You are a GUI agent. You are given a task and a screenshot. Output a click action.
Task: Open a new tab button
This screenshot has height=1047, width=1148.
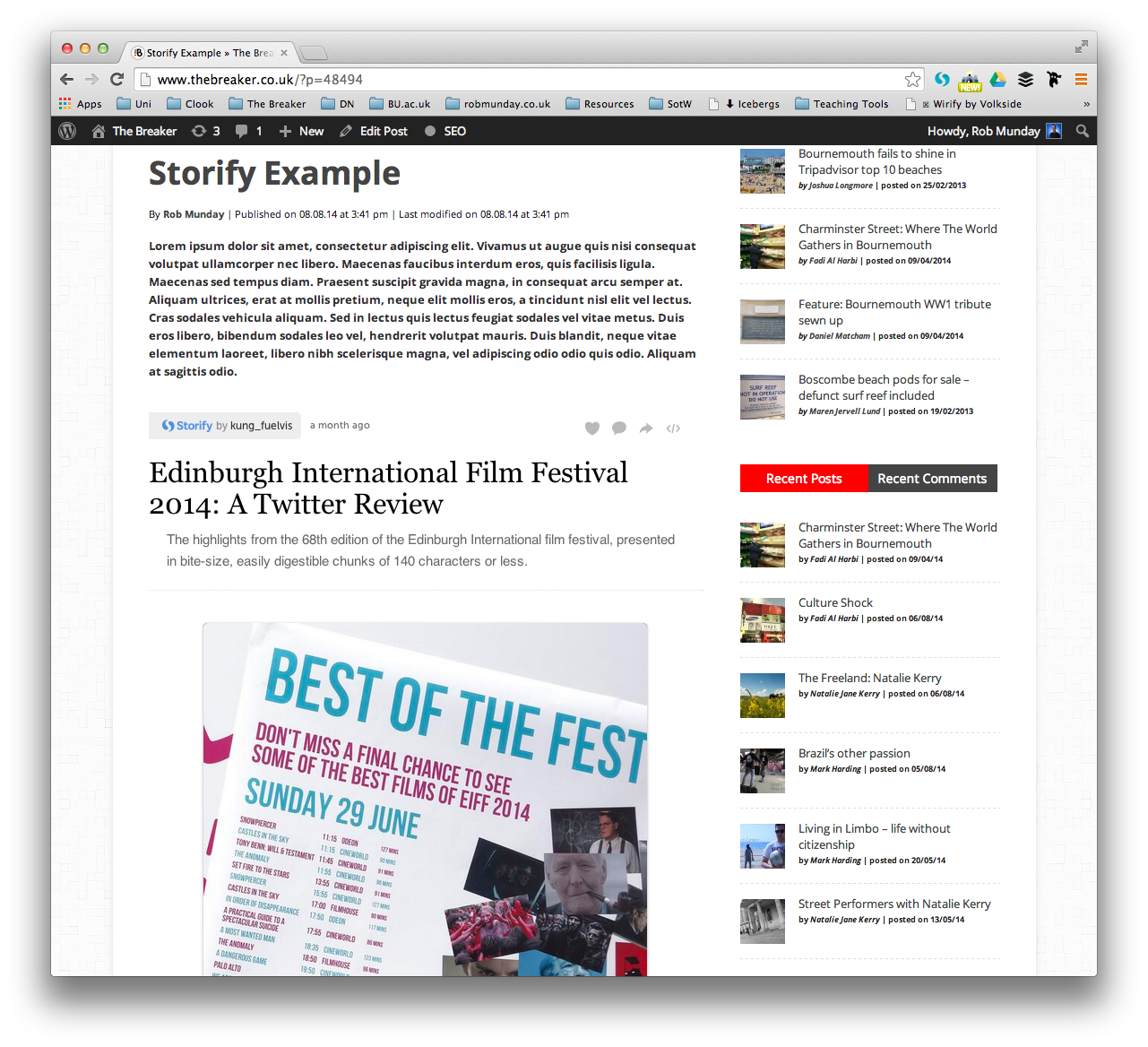[x=314, y=53]
